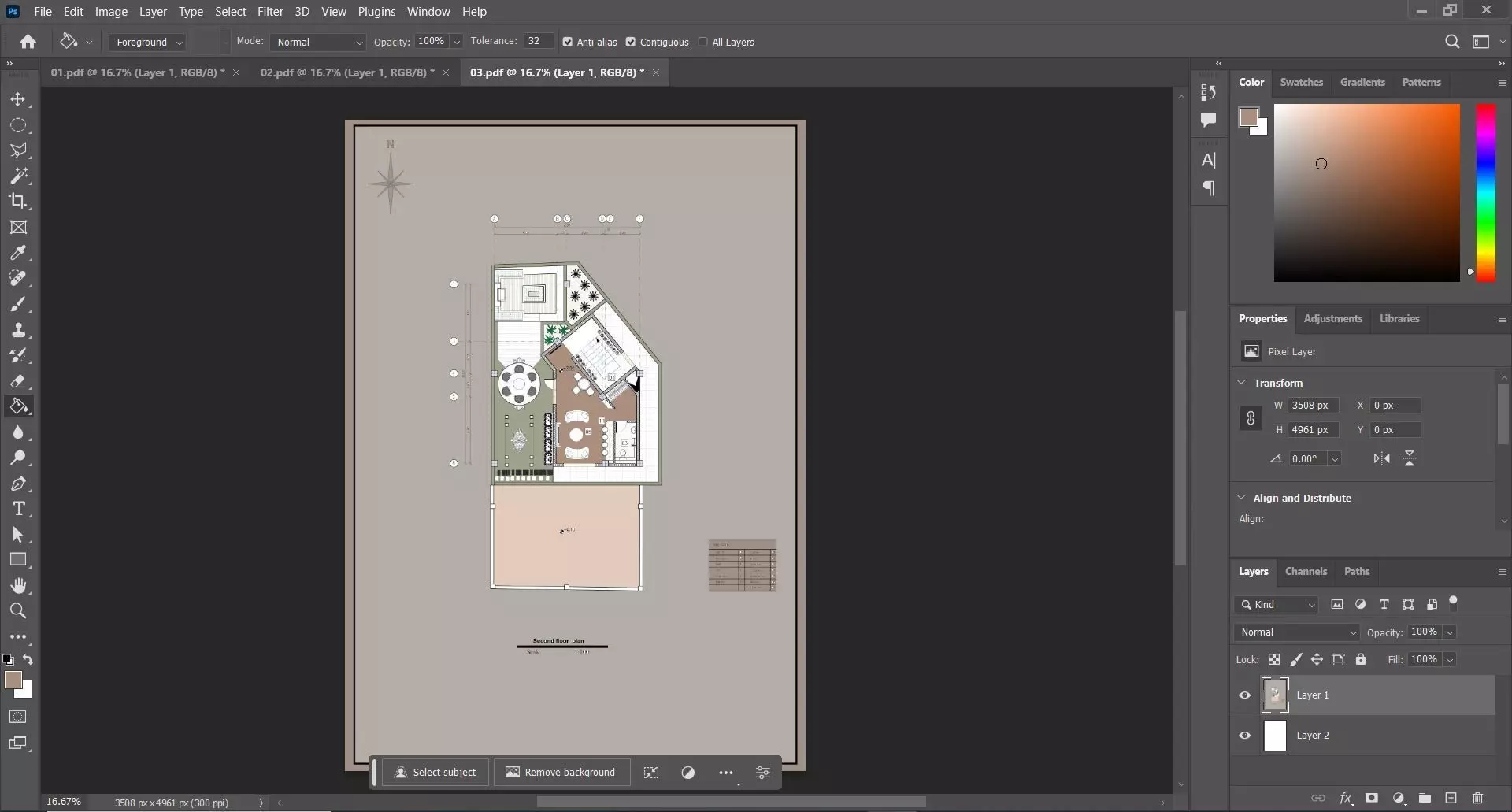The height and width of the screenshot is (812, 1512).
Task: Open more options in contextual task bar
Action: 726,773
